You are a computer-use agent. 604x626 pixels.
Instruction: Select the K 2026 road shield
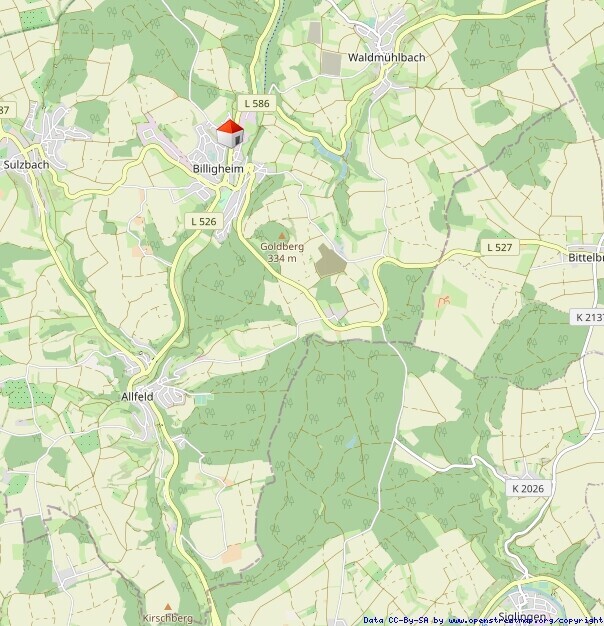pyautogui.click(x=528, y=488)
